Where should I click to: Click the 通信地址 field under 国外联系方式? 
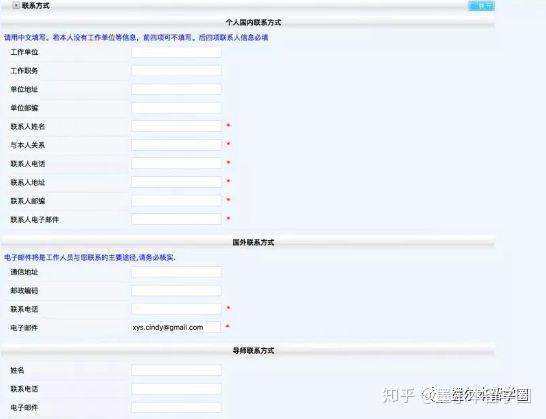point(176,272)
